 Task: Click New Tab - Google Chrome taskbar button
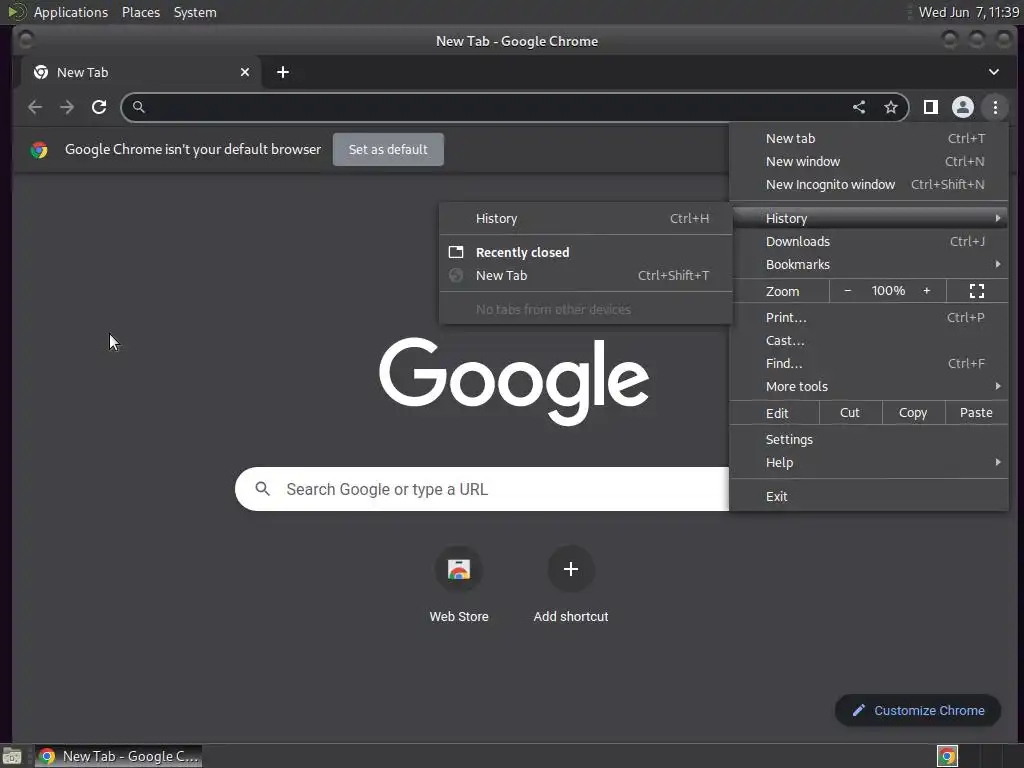point(118,756)
